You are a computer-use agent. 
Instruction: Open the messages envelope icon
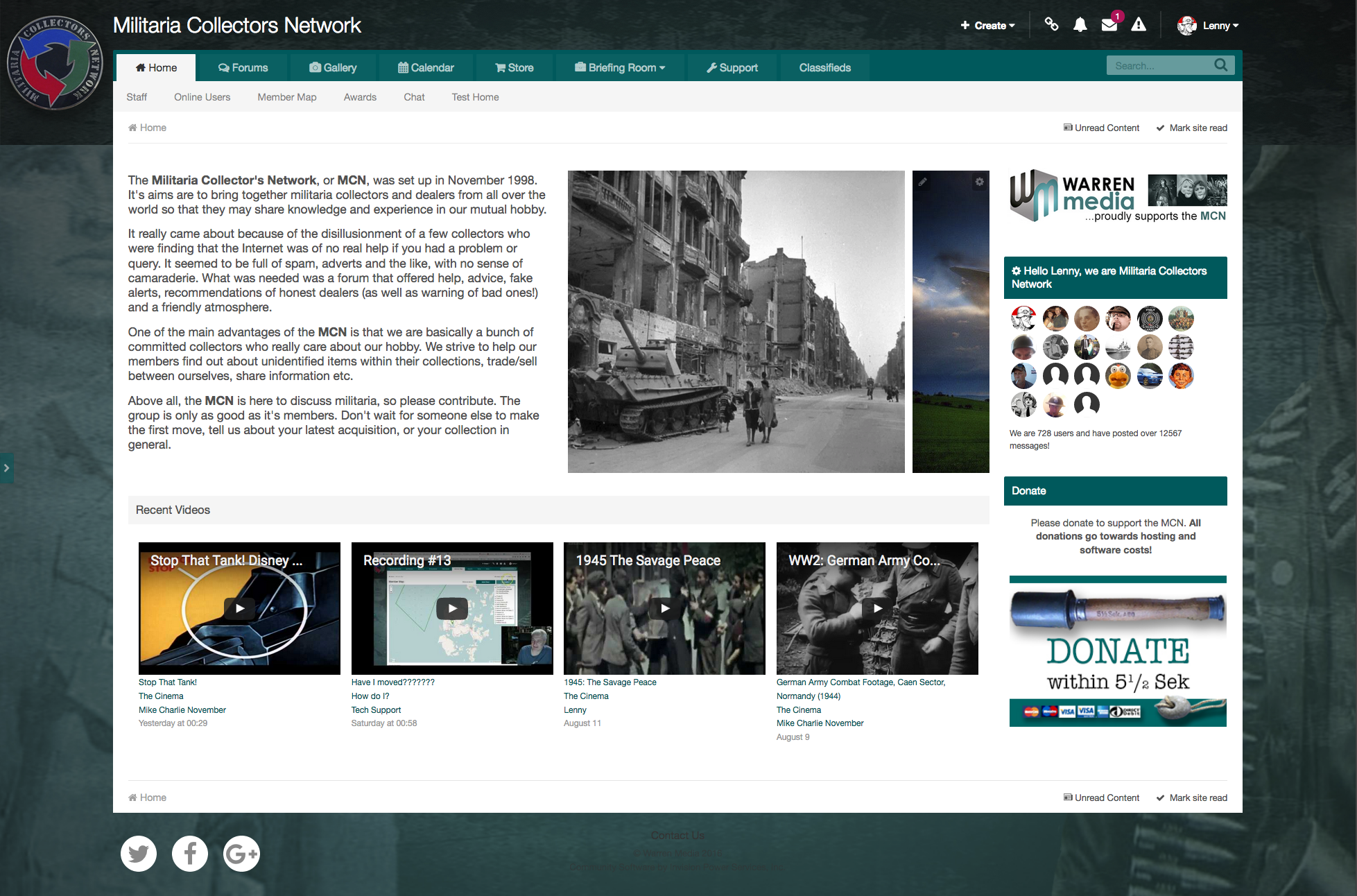tap(1109, 26)
